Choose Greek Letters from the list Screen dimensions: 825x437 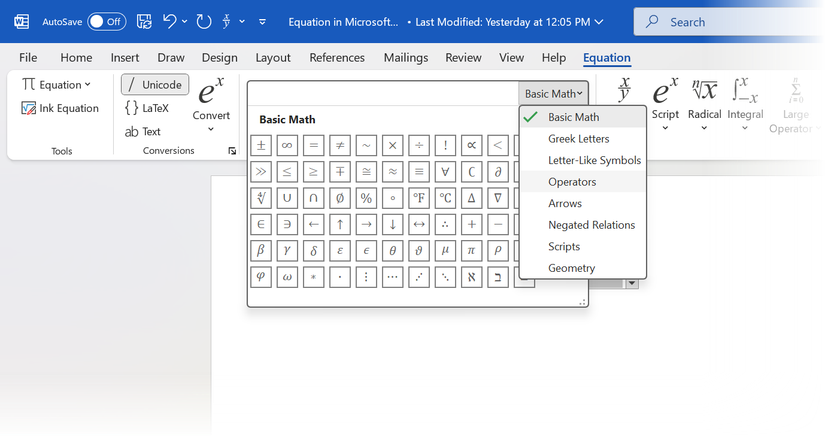coord(578,139)
